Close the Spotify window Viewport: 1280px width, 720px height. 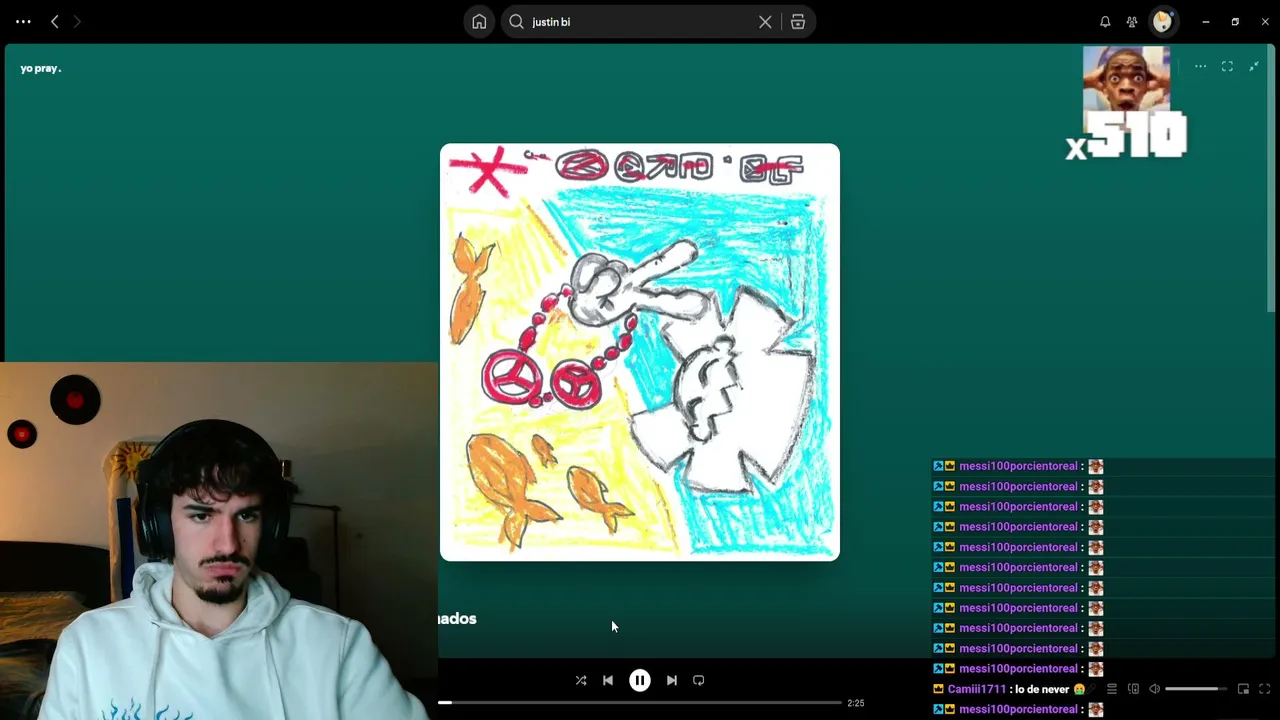pos(1265,21)
